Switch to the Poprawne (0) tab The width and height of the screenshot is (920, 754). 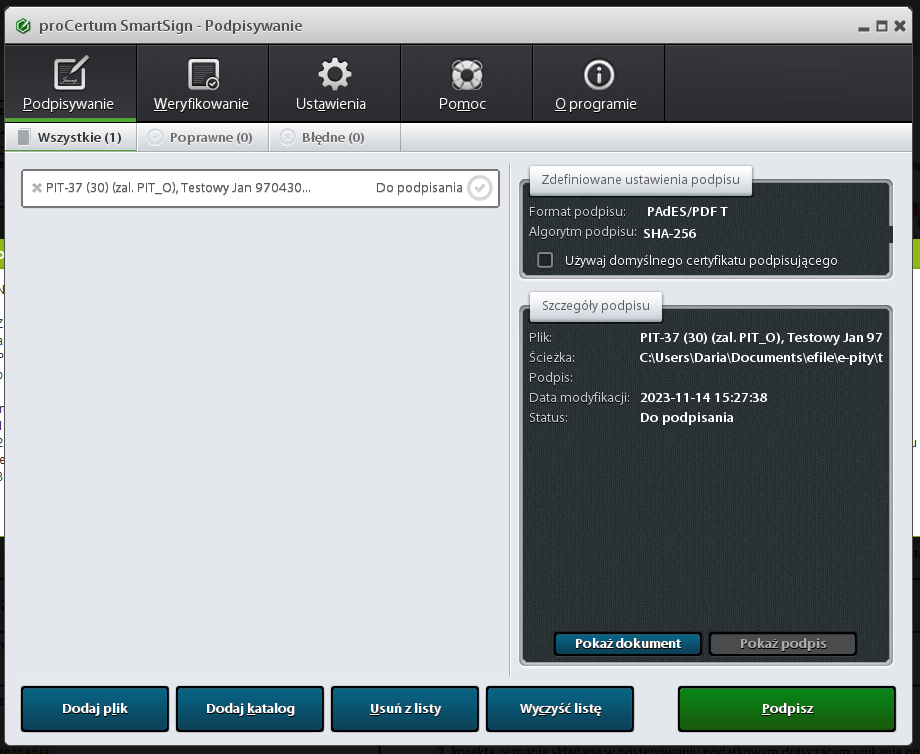(x=200, y=137)
